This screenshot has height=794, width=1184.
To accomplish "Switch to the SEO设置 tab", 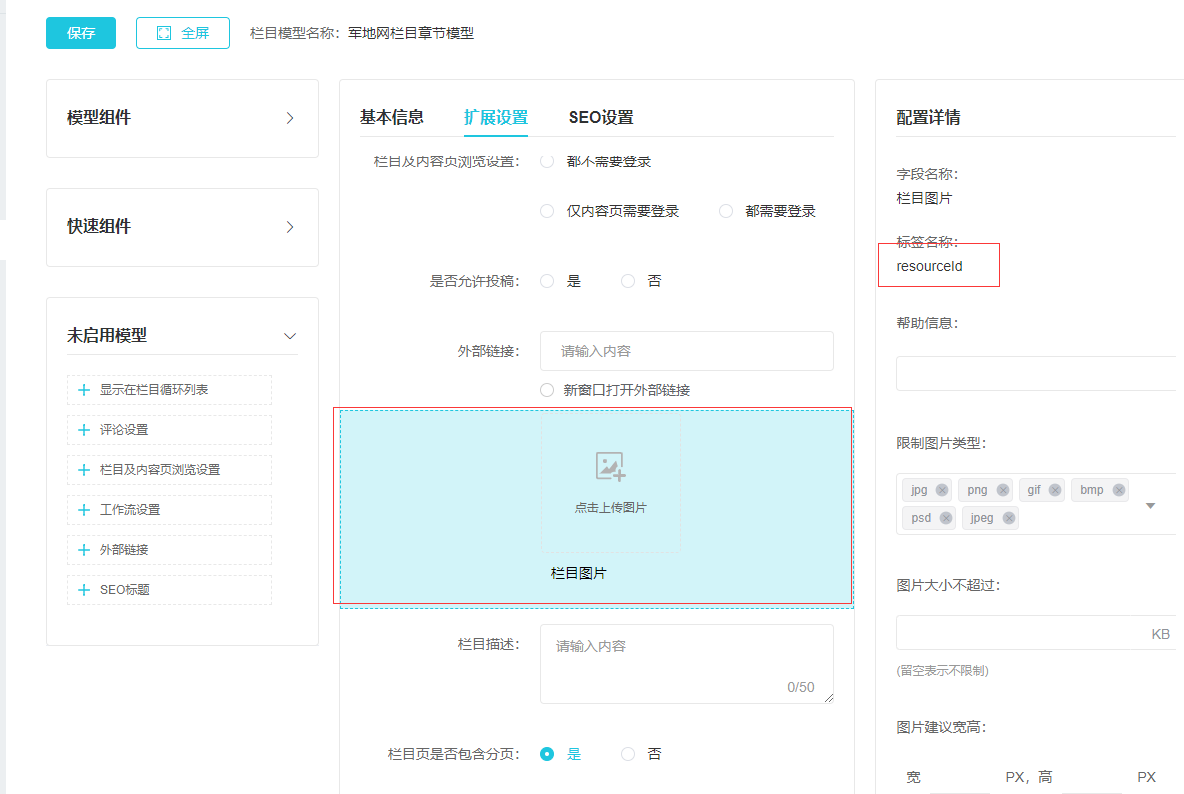I will pyautogui.click(x=601, y=117).
